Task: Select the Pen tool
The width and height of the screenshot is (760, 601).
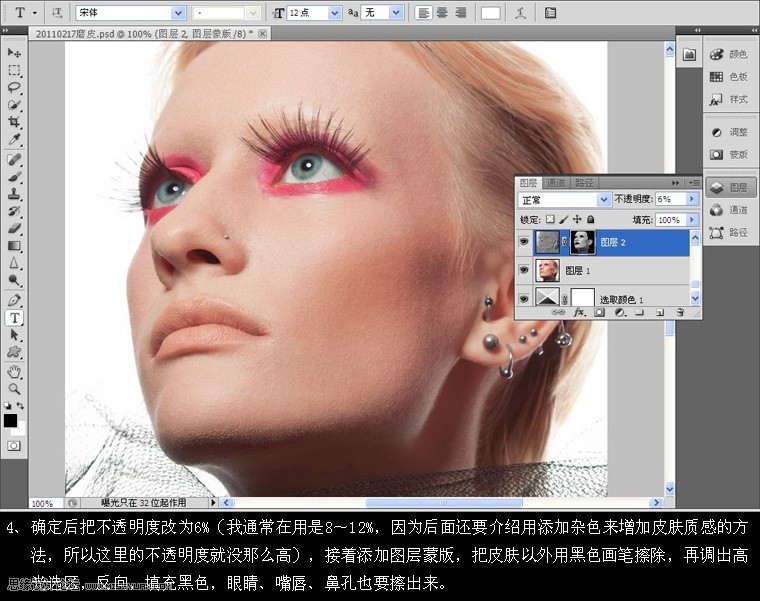Action: pyautogui.click(x=14, y=300)
